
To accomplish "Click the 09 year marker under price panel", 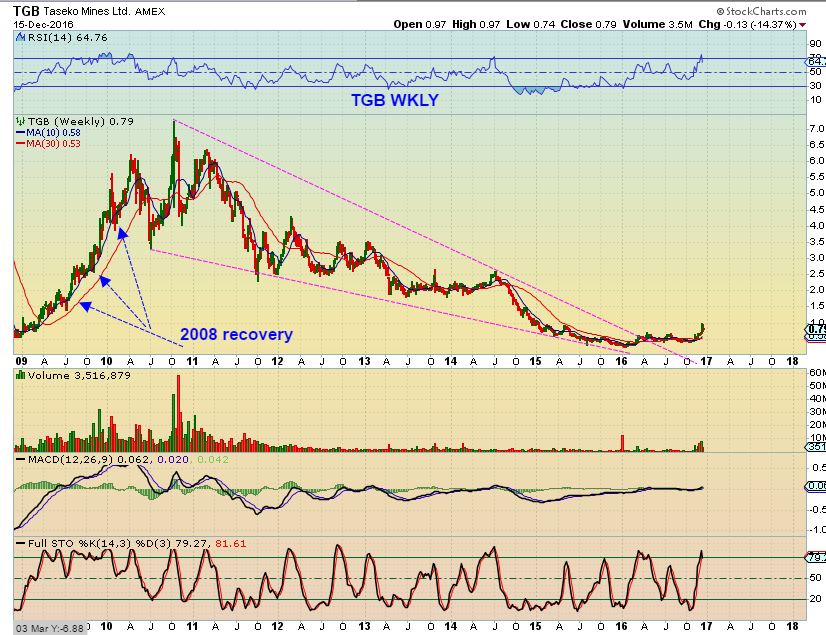I will tap(21, 362).
